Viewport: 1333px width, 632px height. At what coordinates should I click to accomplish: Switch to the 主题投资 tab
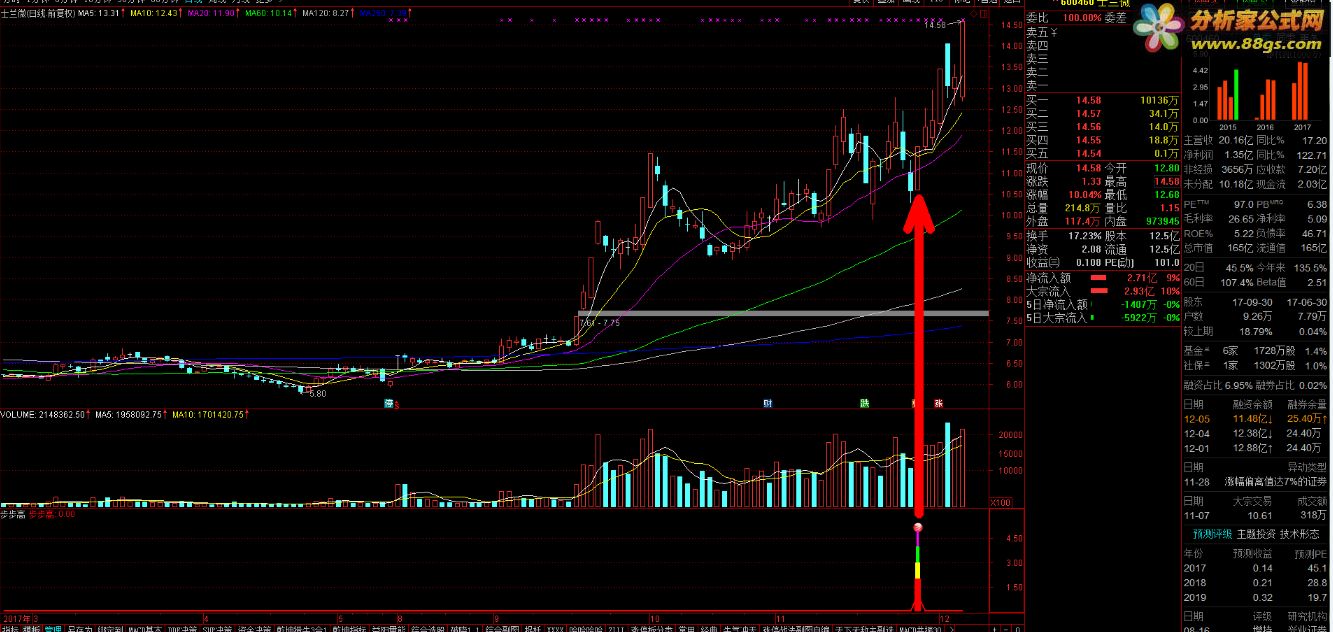pos(1256,534)
